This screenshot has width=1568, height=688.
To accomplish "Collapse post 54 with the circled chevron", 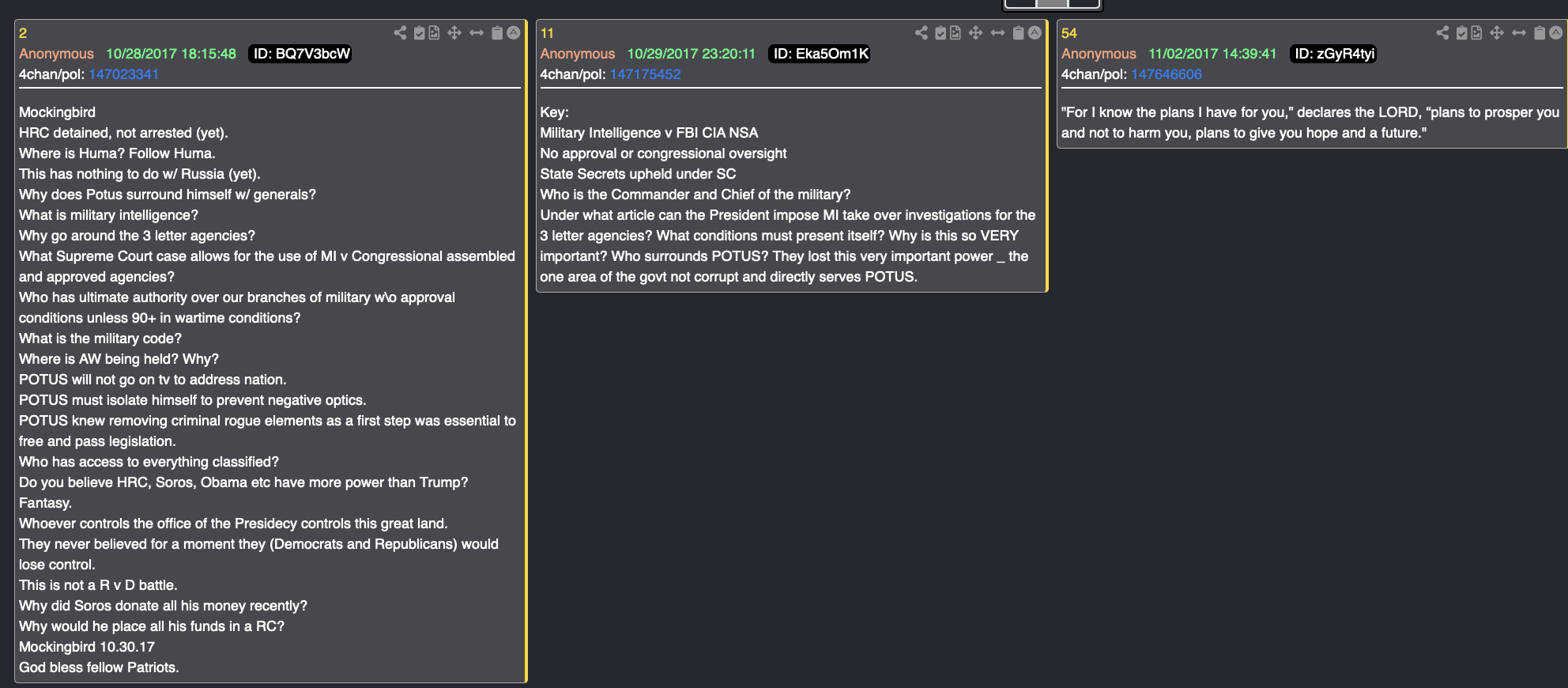I will click(1555, 32).
